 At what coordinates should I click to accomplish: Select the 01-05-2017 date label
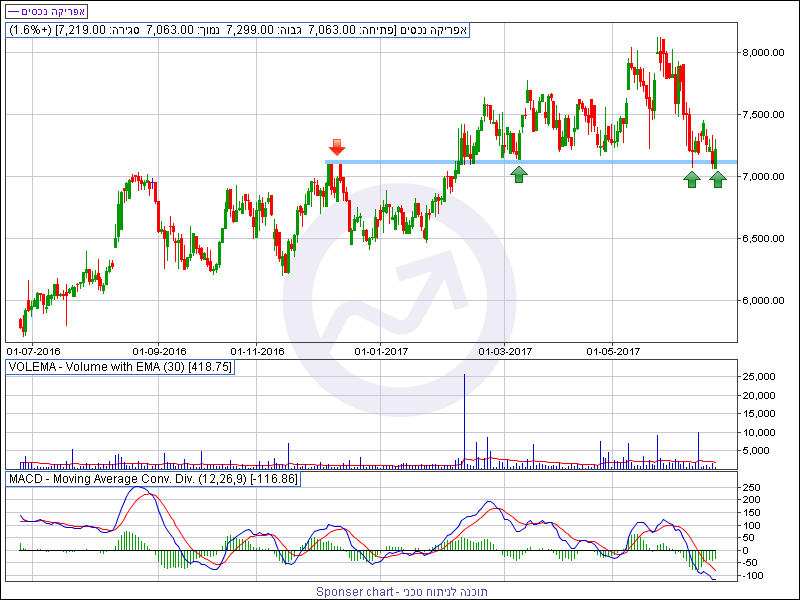pos(613,352)
